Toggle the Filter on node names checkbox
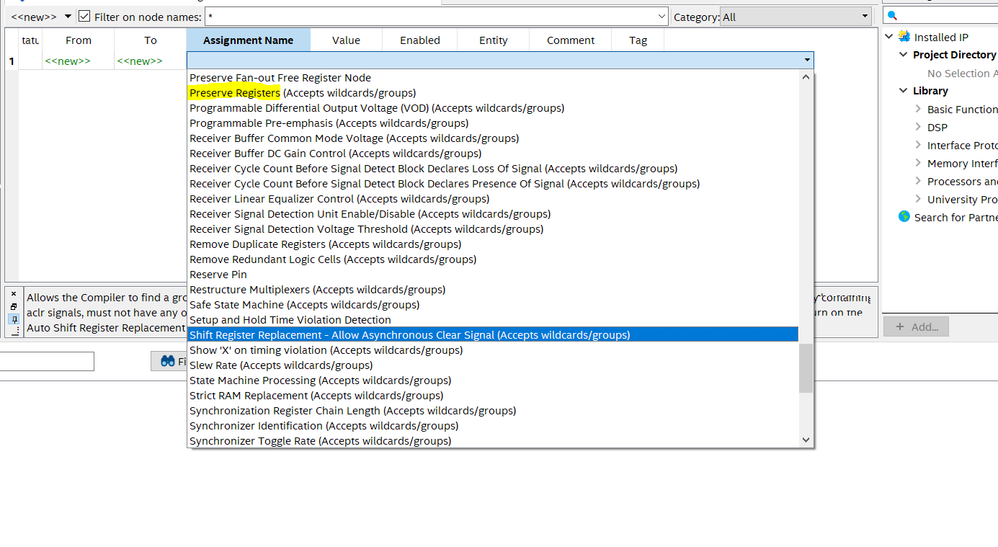The height and width of the screenshot is (547, 998). click(84, 17)
